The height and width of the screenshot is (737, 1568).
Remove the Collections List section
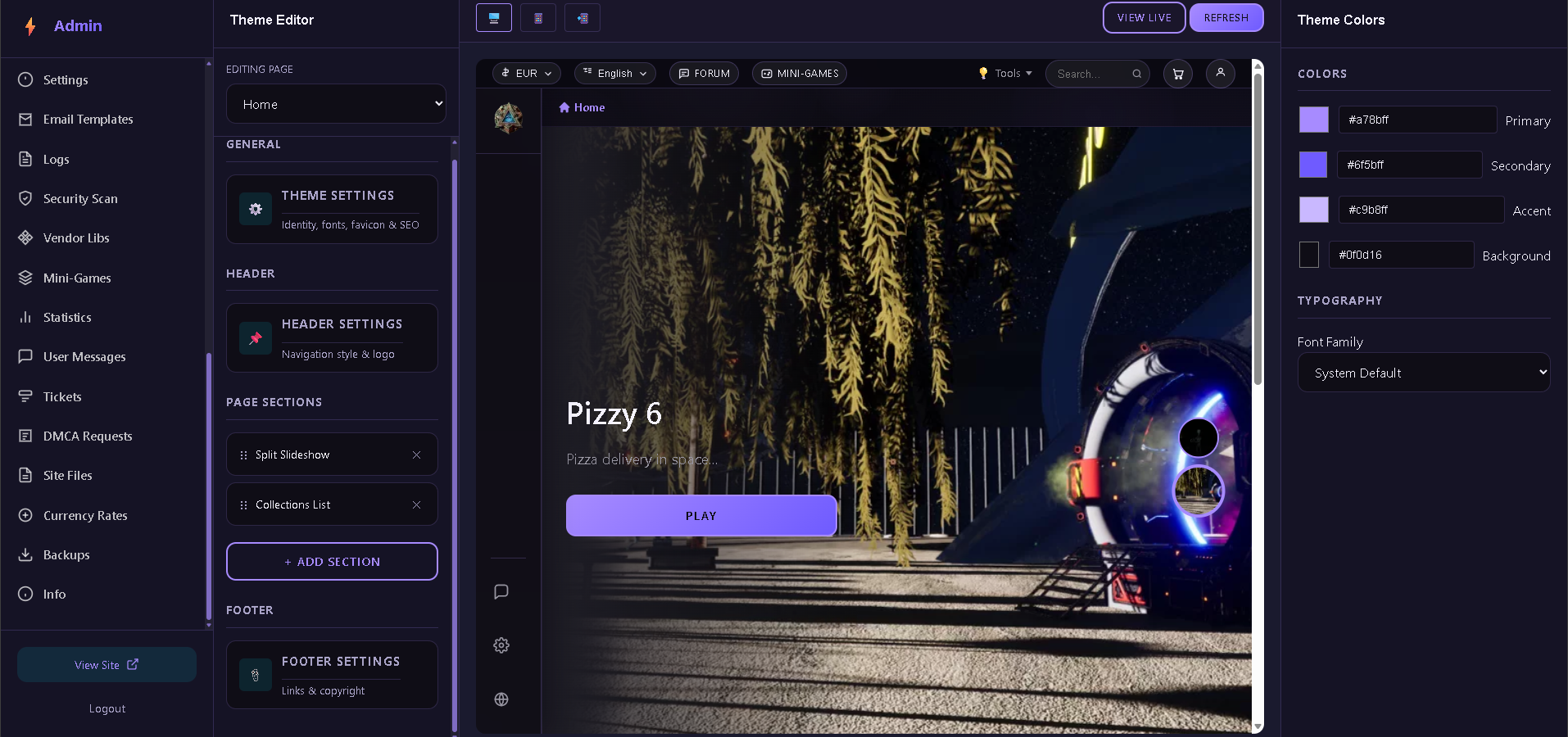point(416,504)
